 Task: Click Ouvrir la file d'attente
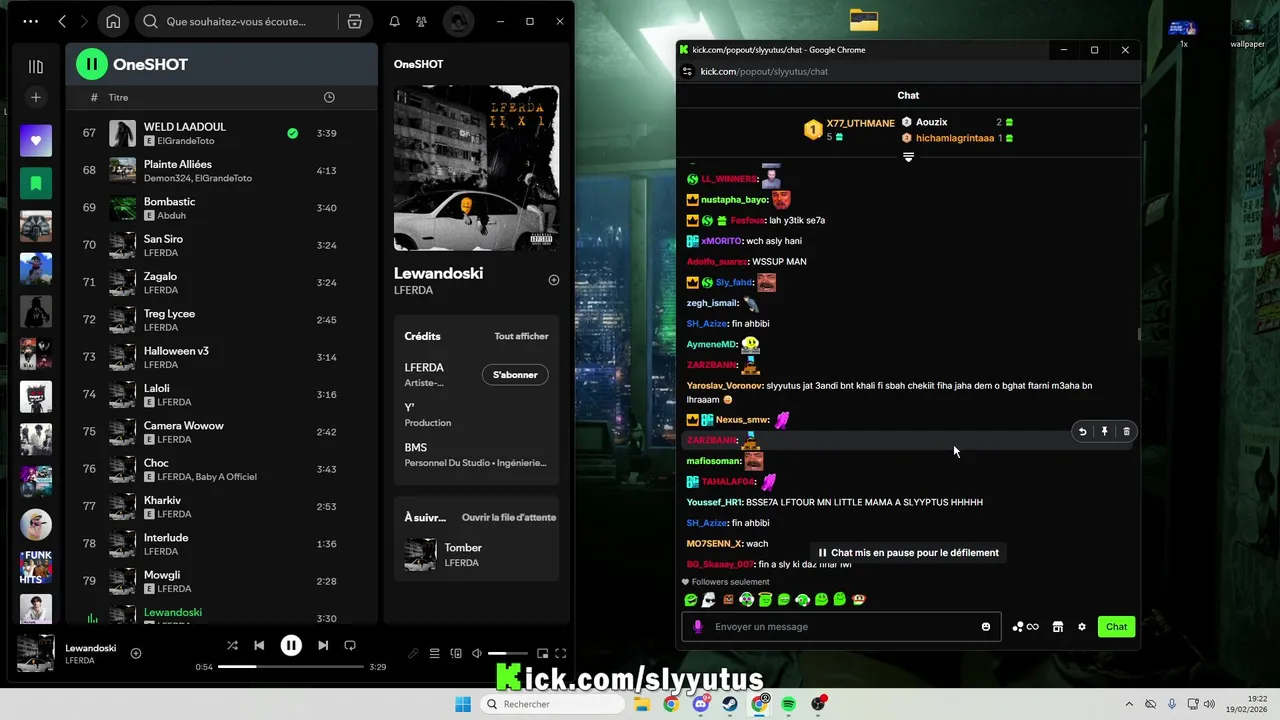(509, 517)
